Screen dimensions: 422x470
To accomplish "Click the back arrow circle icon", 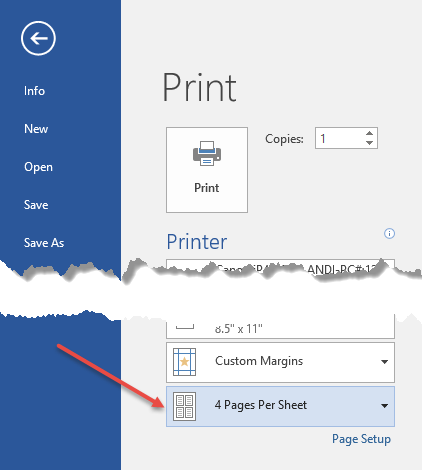I will tap(38, 38).
